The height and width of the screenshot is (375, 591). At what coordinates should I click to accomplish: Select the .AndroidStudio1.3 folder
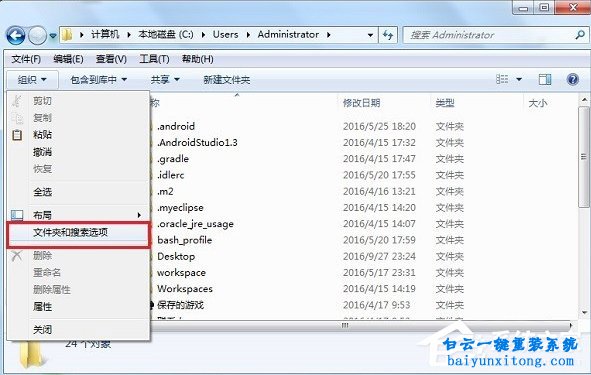pyautogui.click(x=198, y=142)
